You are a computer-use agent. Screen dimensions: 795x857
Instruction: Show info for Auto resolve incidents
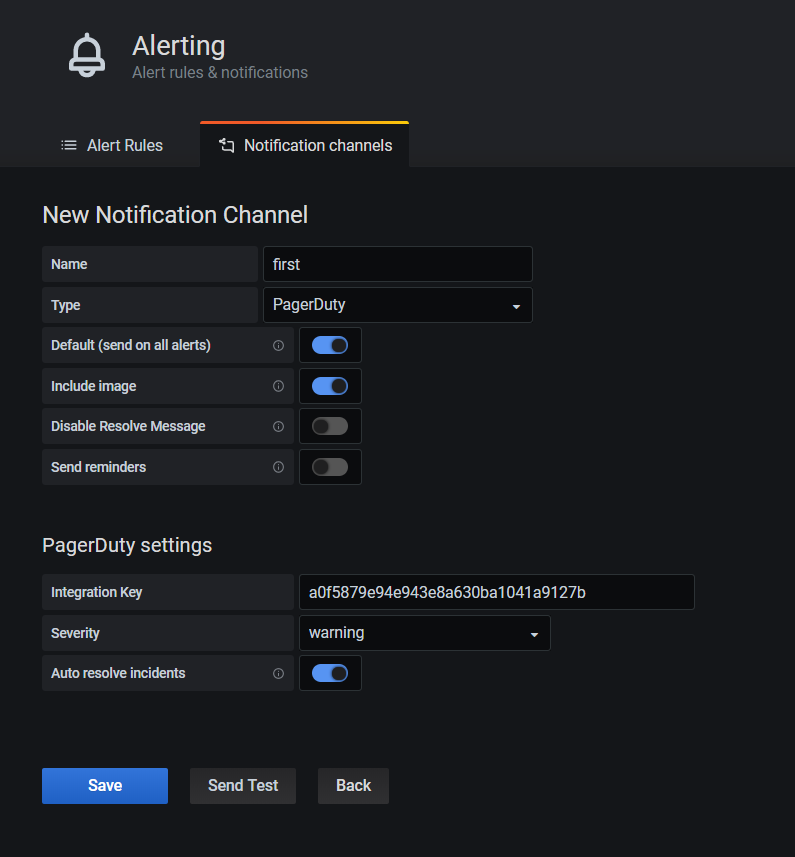[x=278, y=673]
